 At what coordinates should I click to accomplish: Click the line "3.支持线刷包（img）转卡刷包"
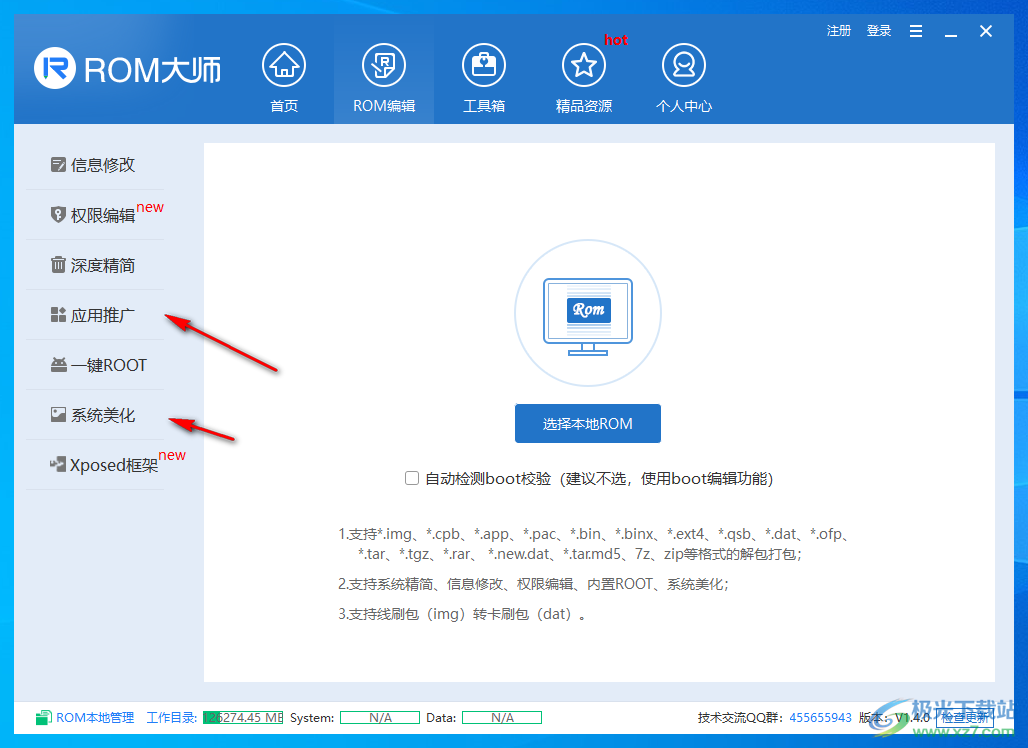(462, 614)
